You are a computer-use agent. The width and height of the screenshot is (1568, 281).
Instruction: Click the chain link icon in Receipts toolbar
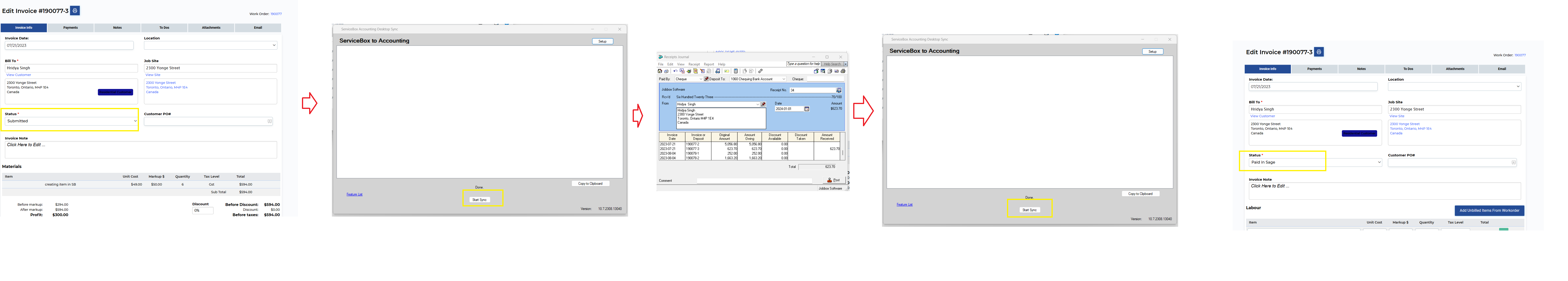(x=760, y=71)
